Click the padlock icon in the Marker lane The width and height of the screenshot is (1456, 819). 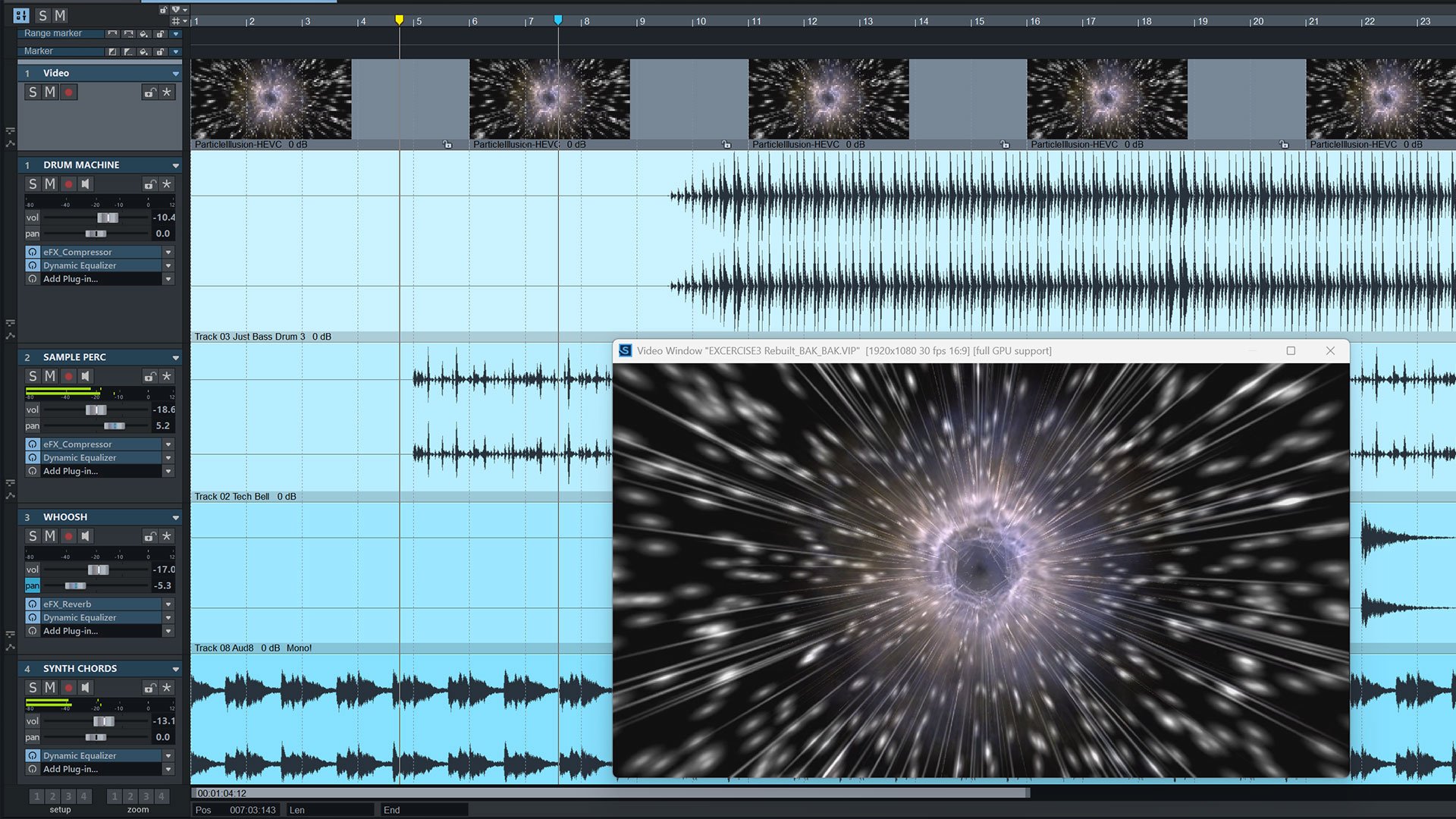point(161,52)
